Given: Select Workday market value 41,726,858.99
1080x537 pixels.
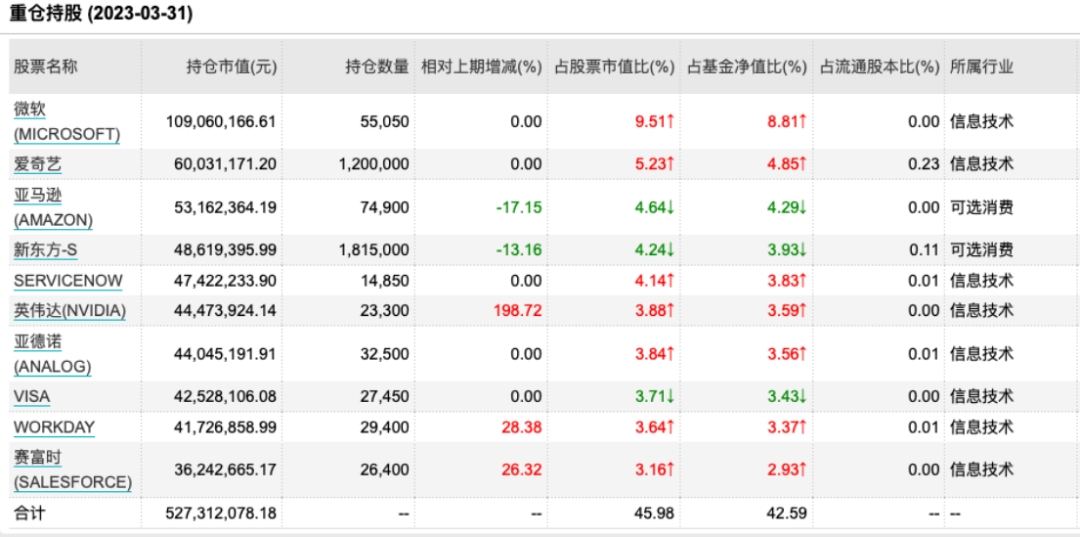Looking at the screenshot, I should [226, 428].
